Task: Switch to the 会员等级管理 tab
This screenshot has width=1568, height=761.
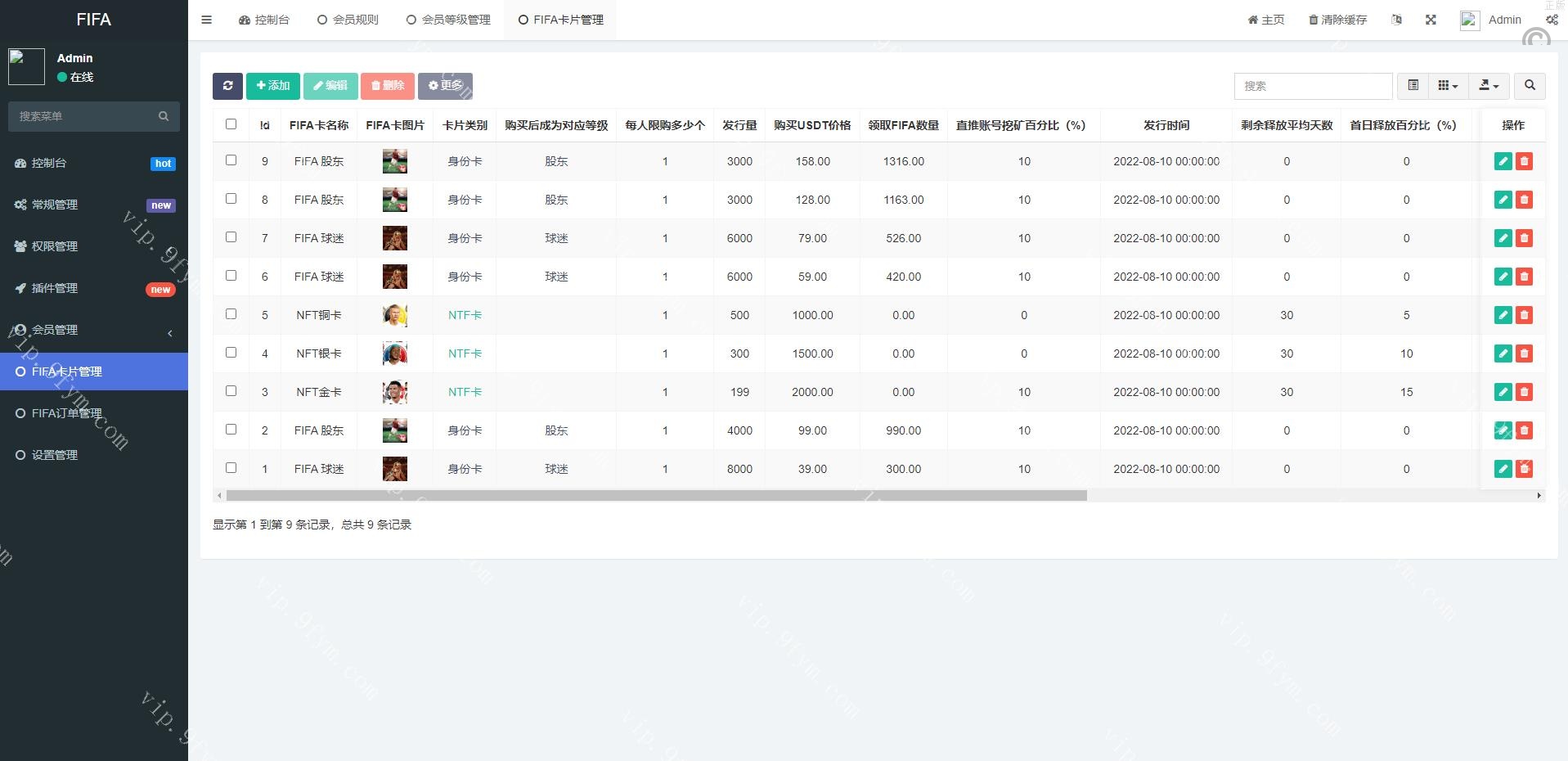Action: point(448,20)
